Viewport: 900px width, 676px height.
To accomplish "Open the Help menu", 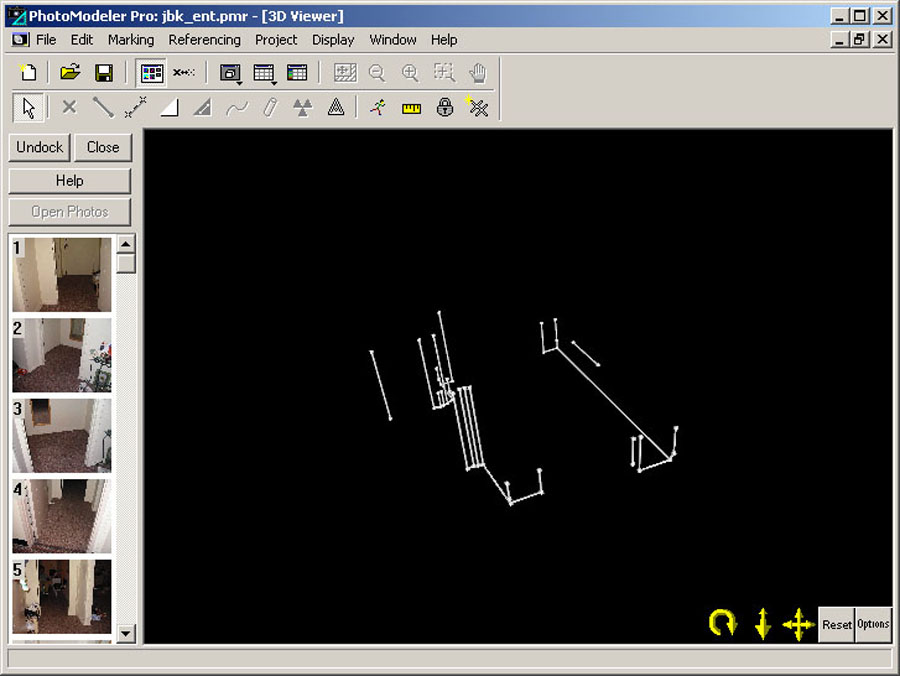I will coord(444,40).
